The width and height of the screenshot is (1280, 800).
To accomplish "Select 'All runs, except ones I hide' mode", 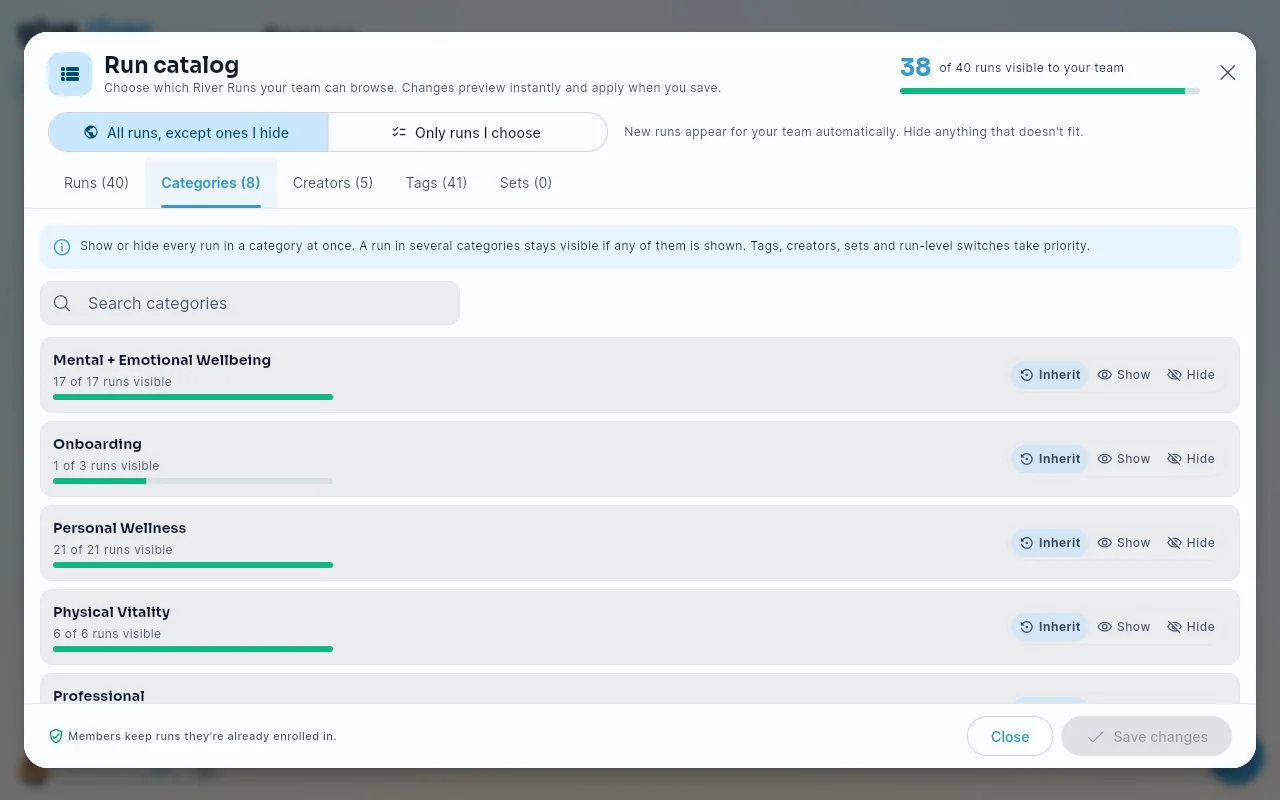I will 188,132.
